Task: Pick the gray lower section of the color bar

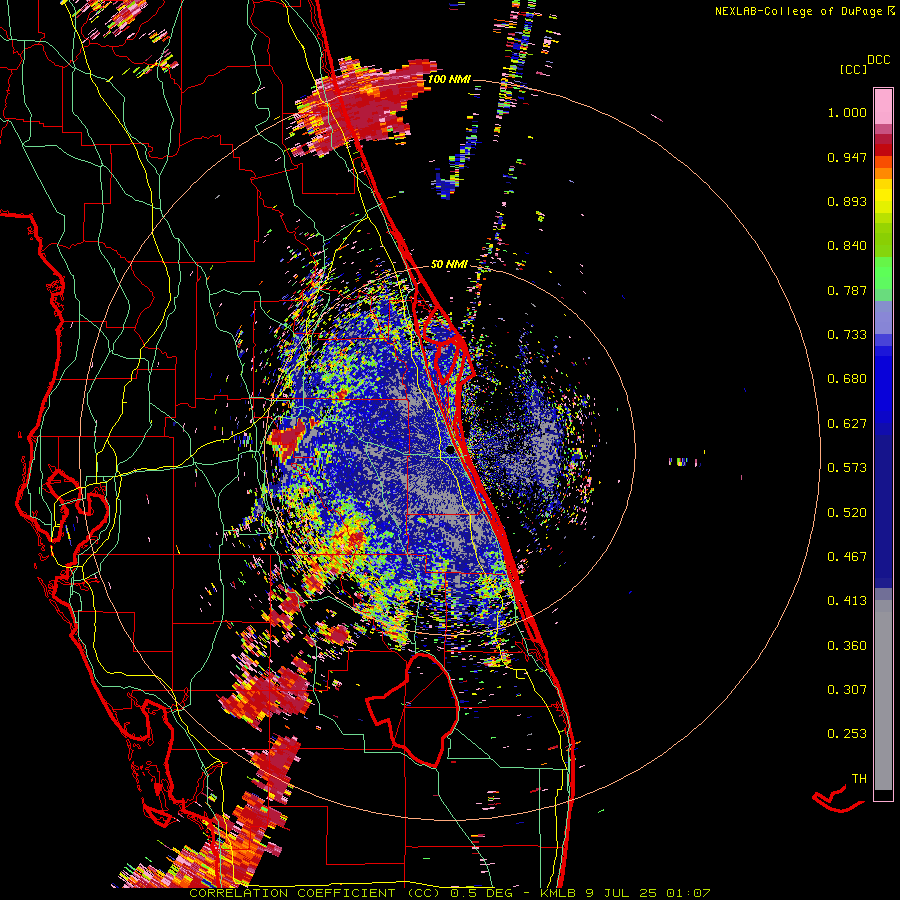Action: [883, 695]
